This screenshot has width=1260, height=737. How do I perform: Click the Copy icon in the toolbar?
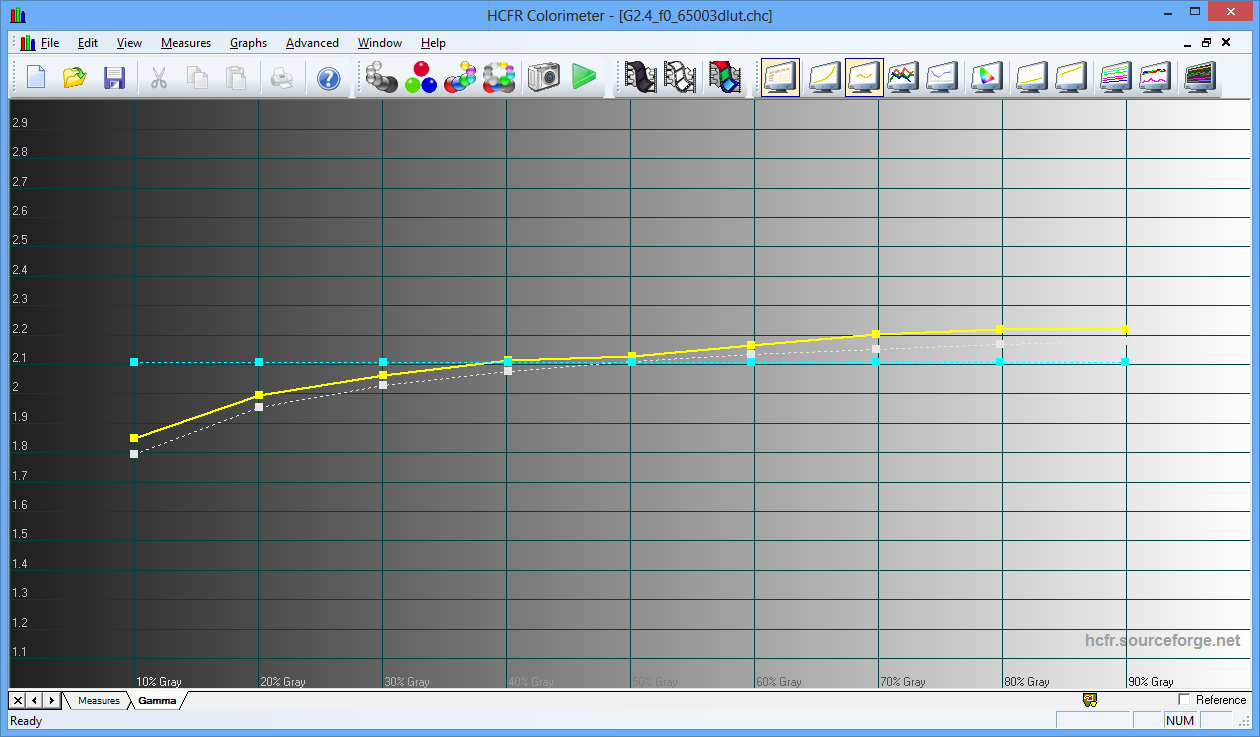tap(197, 77)
